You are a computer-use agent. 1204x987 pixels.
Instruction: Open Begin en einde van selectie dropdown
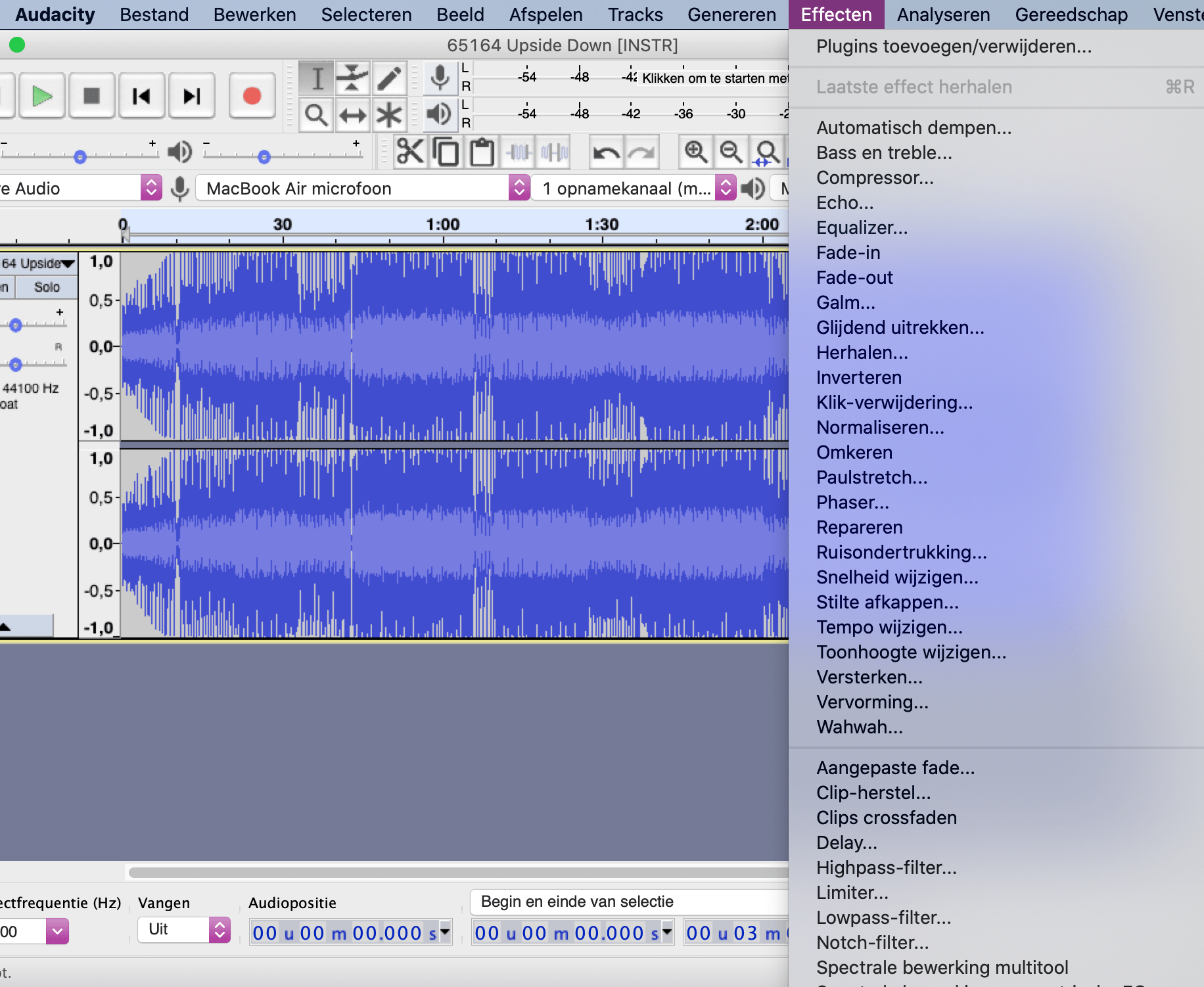tap(630, 902)
